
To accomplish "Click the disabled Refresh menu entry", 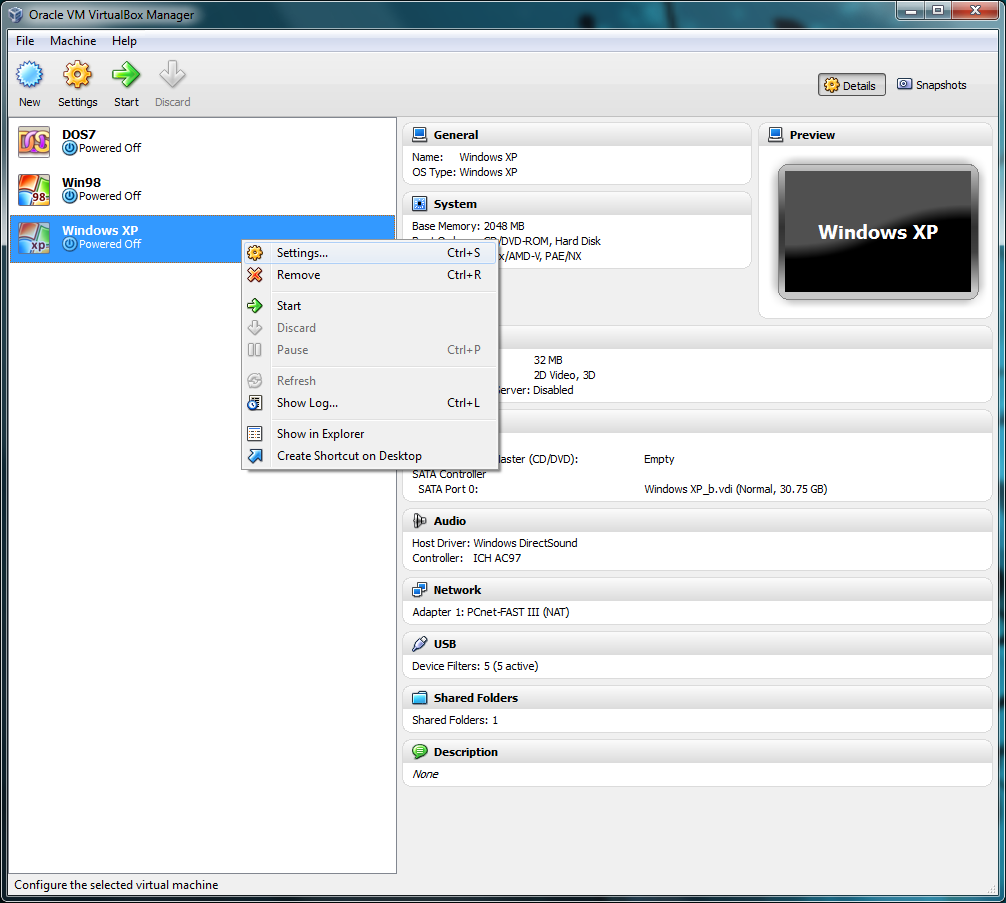I will [370, 381].
